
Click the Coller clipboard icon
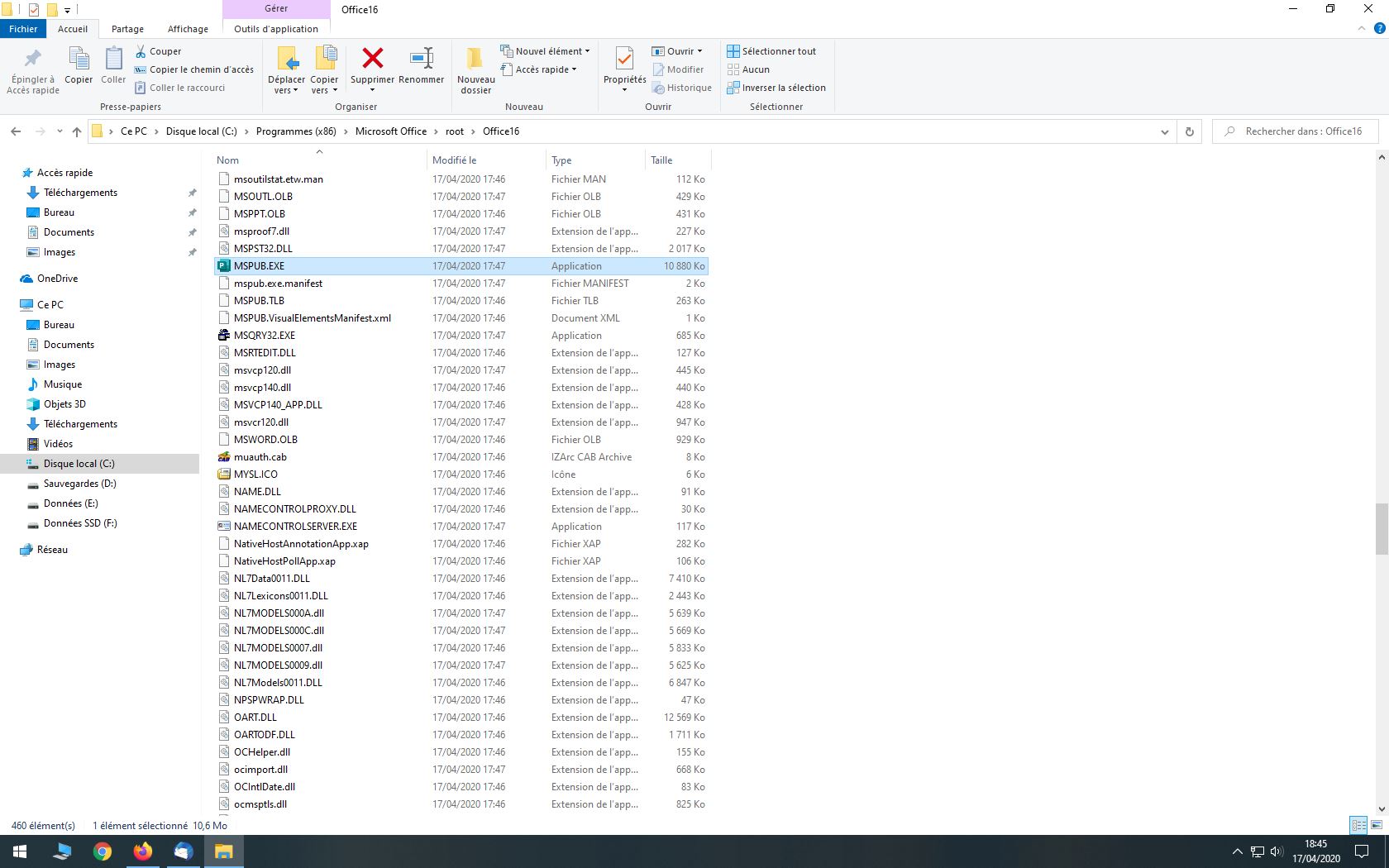coord(113,59)
